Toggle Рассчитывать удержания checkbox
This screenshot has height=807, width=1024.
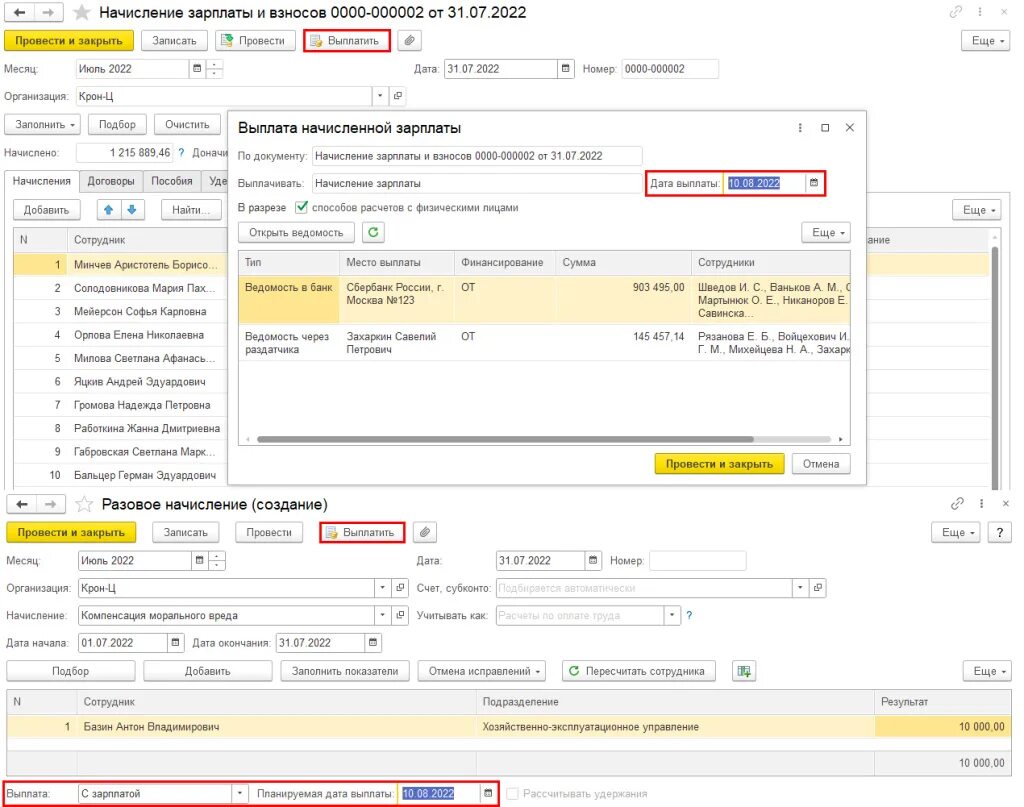pos(513,793)
